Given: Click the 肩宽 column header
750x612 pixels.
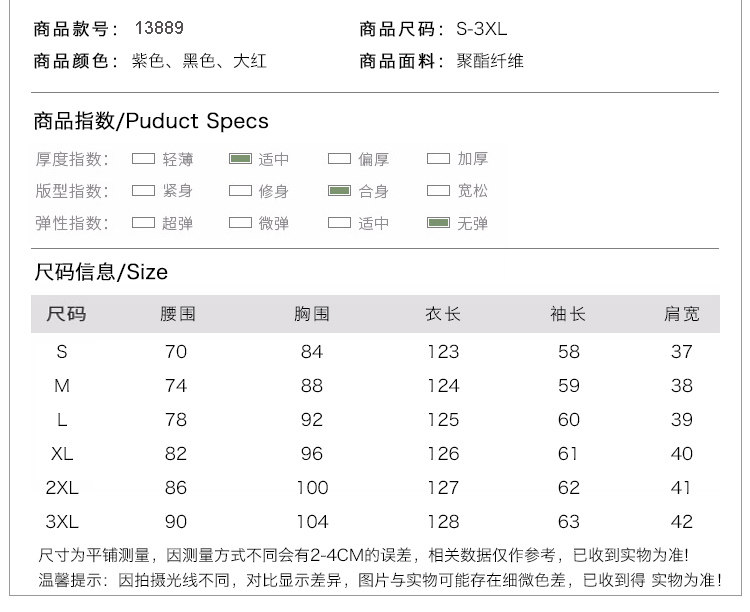Looking at the screenshot, I should 682,315.
